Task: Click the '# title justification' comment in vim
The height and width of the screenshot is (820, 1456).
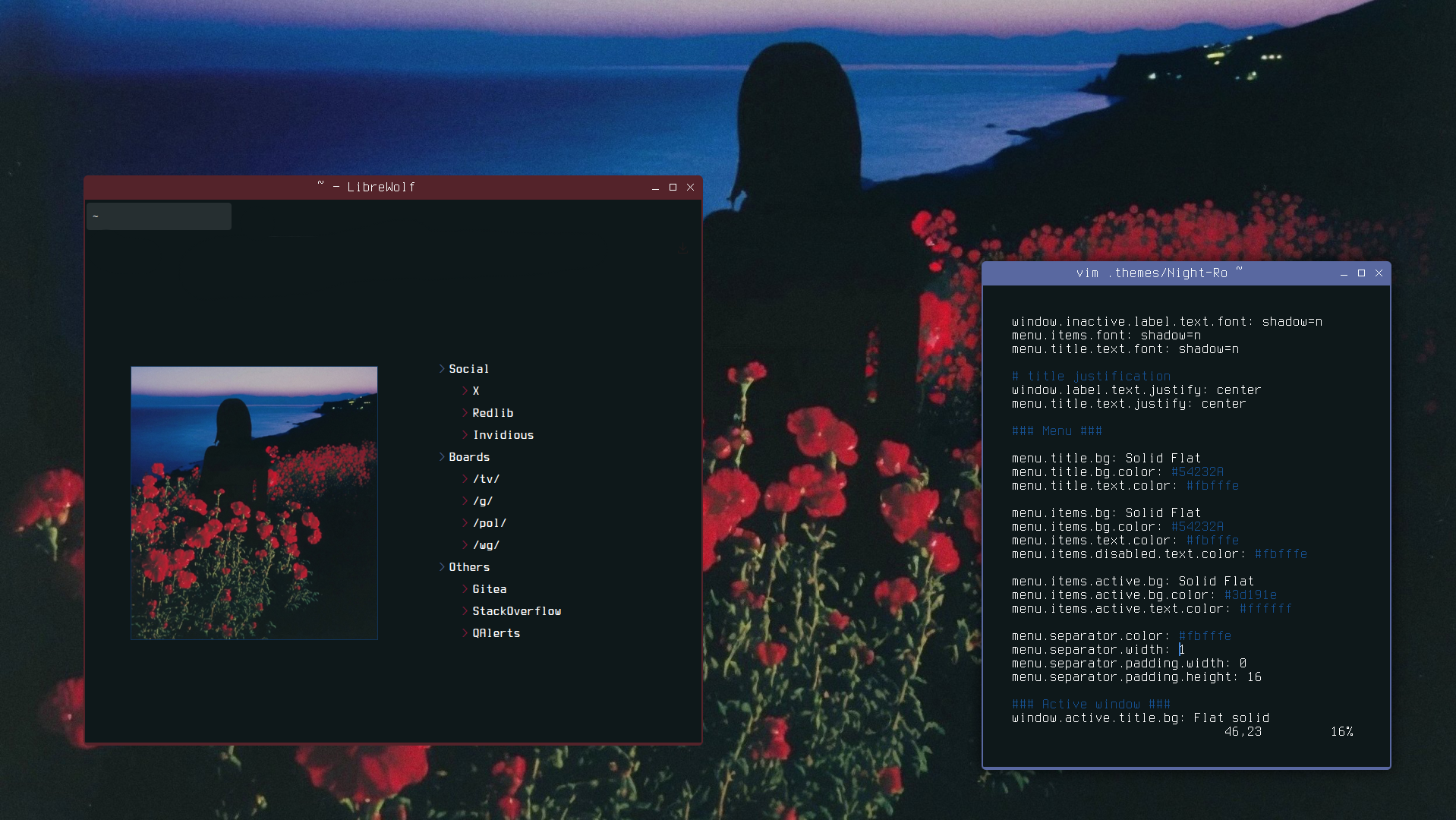Action: (1091, 377)
